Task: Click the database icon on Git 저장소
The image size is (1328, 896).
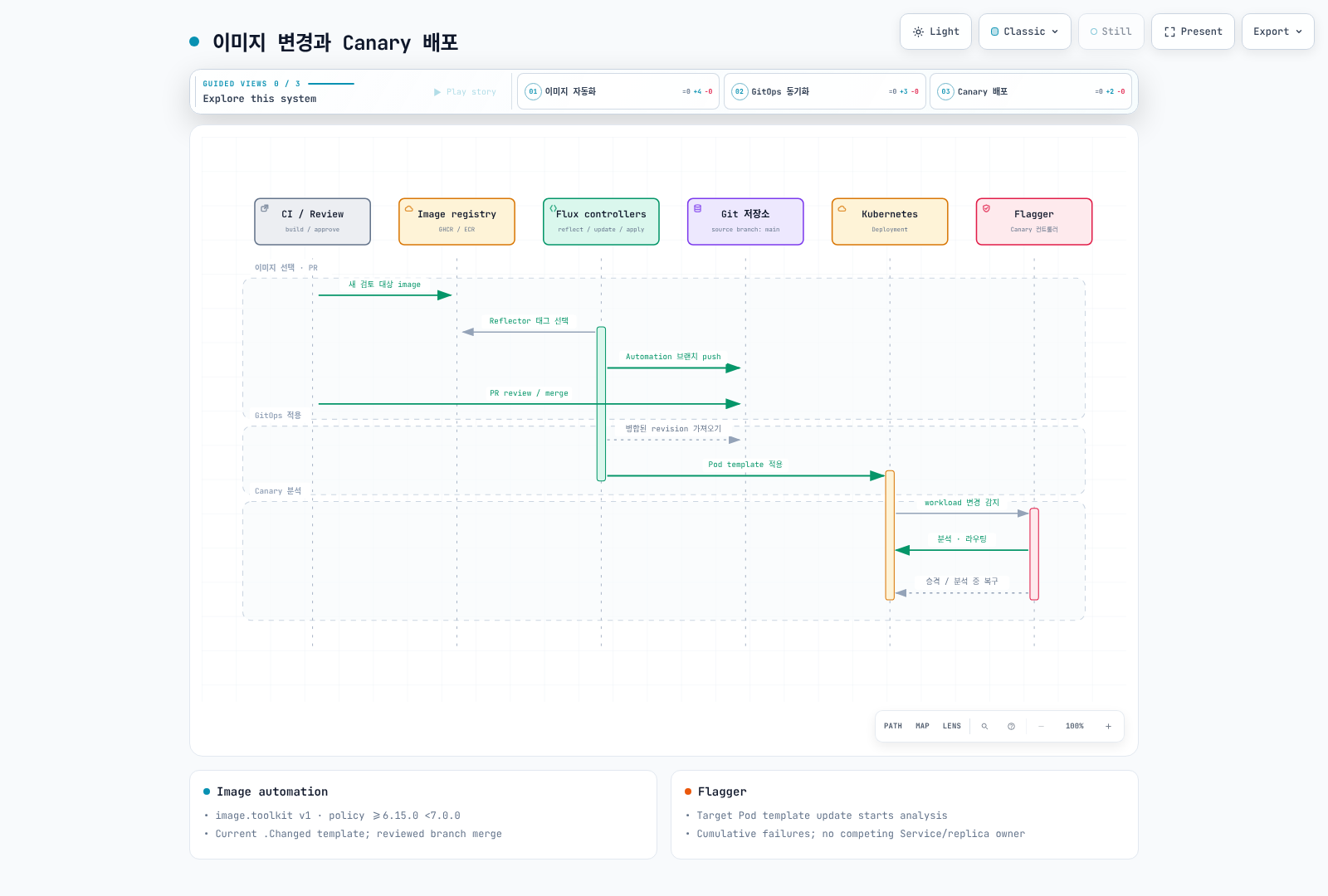Action: click(x=697, y=208)
